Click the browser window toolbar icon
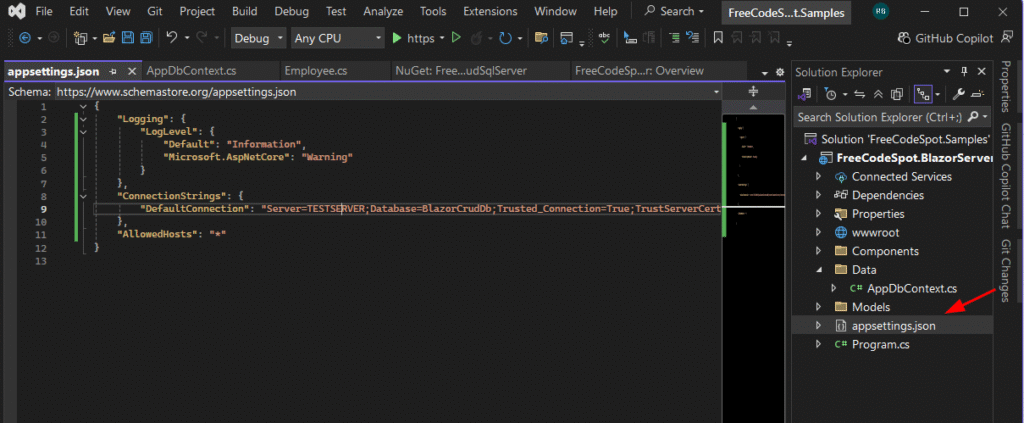The image size is (1024, 423). [566, 38]
